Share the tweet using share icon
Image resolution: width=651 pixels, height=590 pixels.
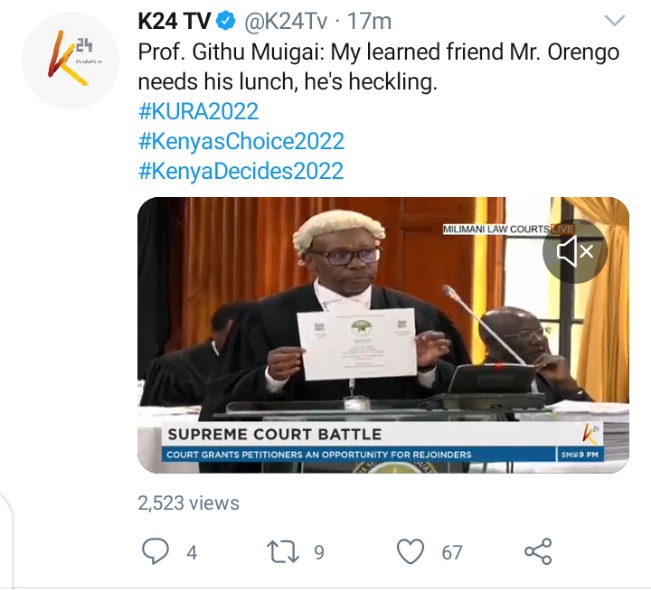[x=538, y=551]
